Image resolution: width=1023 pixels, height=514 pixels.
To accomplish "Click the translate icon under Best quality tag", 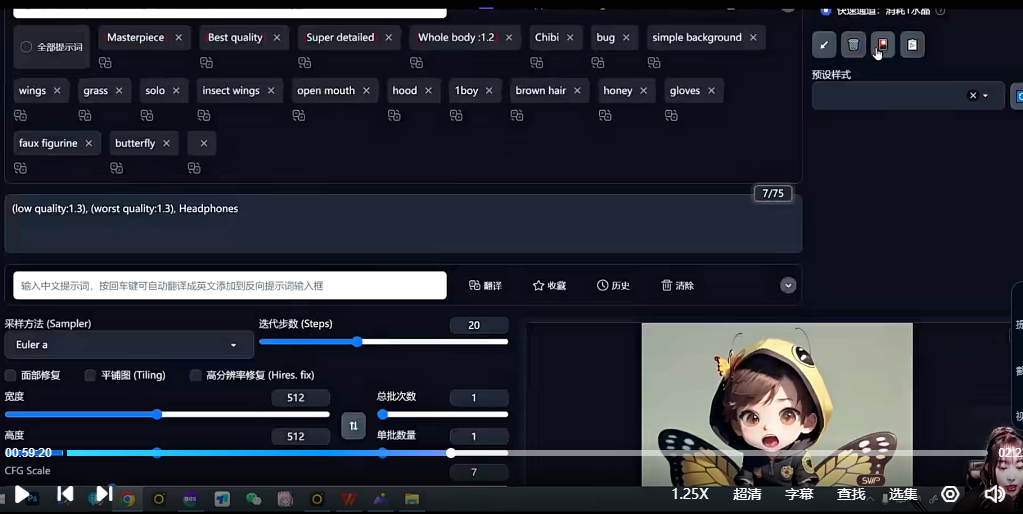I will click(x=206, y=63).
